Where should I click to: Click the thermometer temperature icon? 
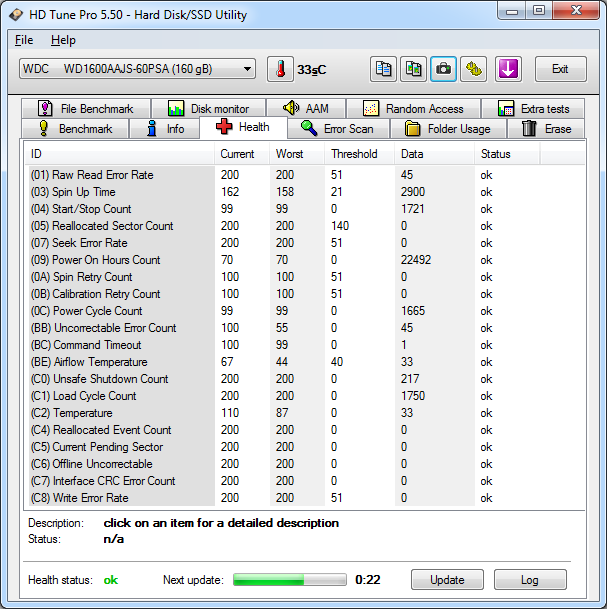click(x=280, y=70)
